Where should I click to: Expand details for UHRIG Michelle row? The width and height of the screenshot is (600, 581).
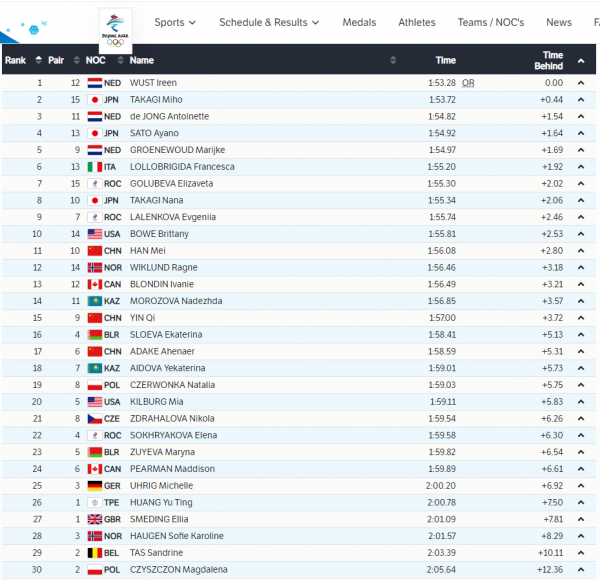point(581,486)
